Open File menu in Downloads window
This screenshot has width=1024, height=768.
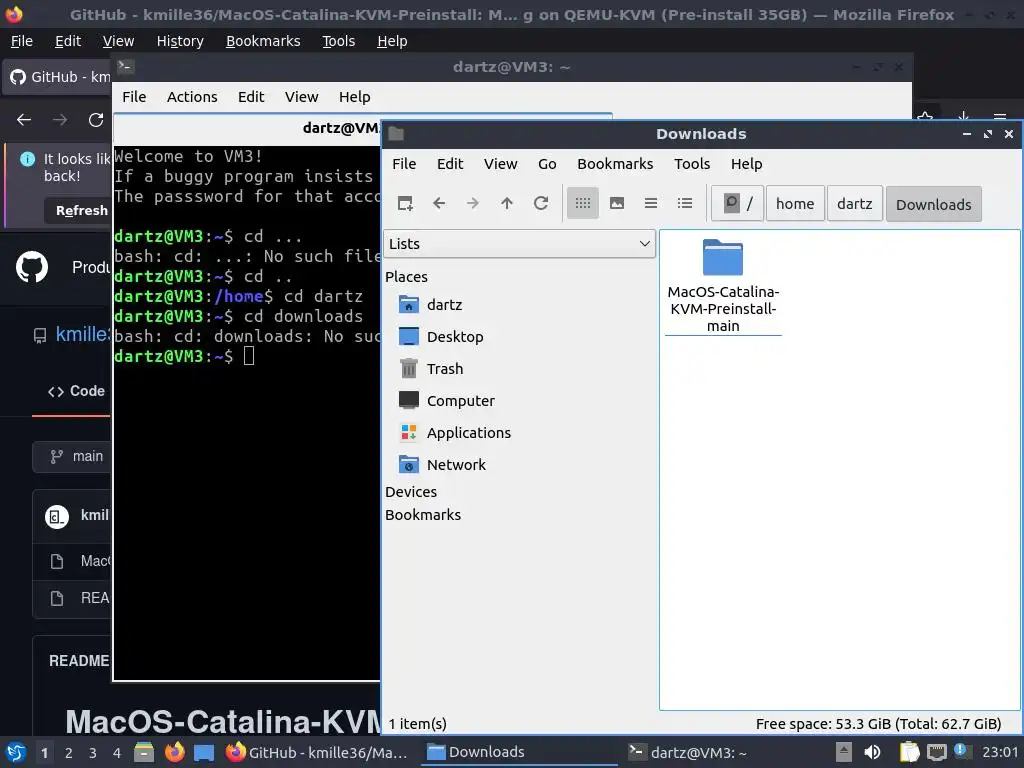(x=404, y=164)
